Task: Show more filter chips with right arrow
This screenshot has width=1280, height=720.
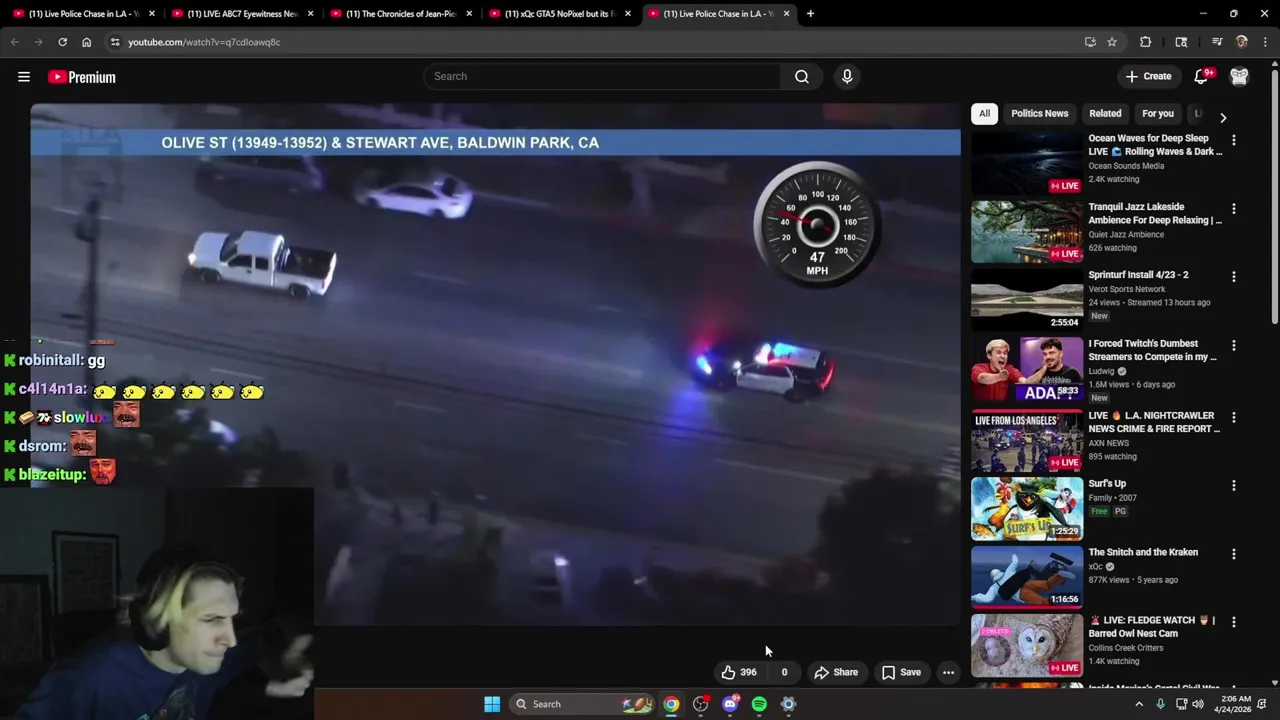Action: 1222,117
